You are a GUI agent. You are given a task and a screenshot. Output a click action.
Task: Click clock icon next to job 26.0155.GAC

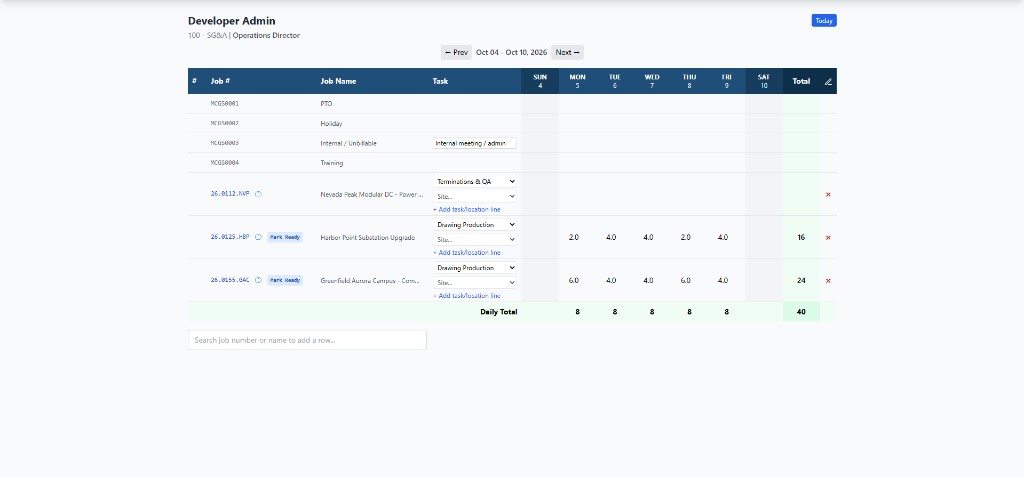tap(258, 280)
